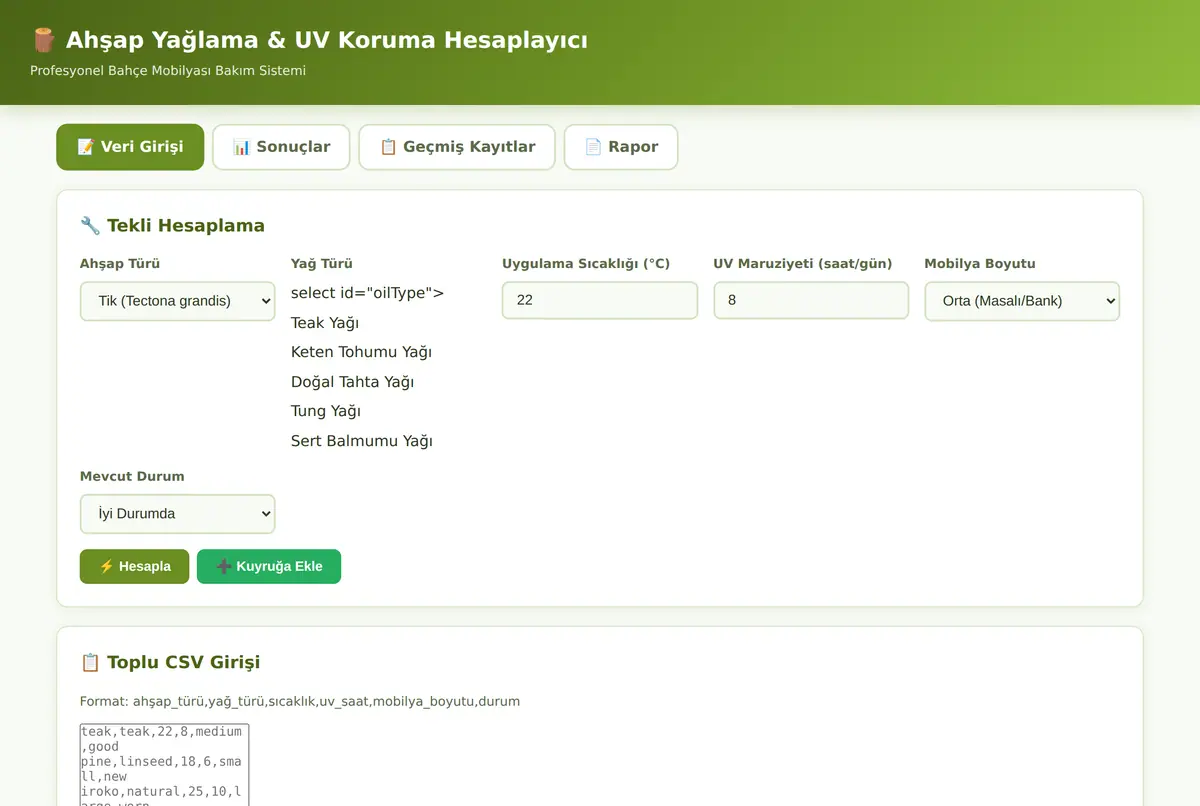
Task: Click the Ahşap Türü label
Action: point(120,264)
